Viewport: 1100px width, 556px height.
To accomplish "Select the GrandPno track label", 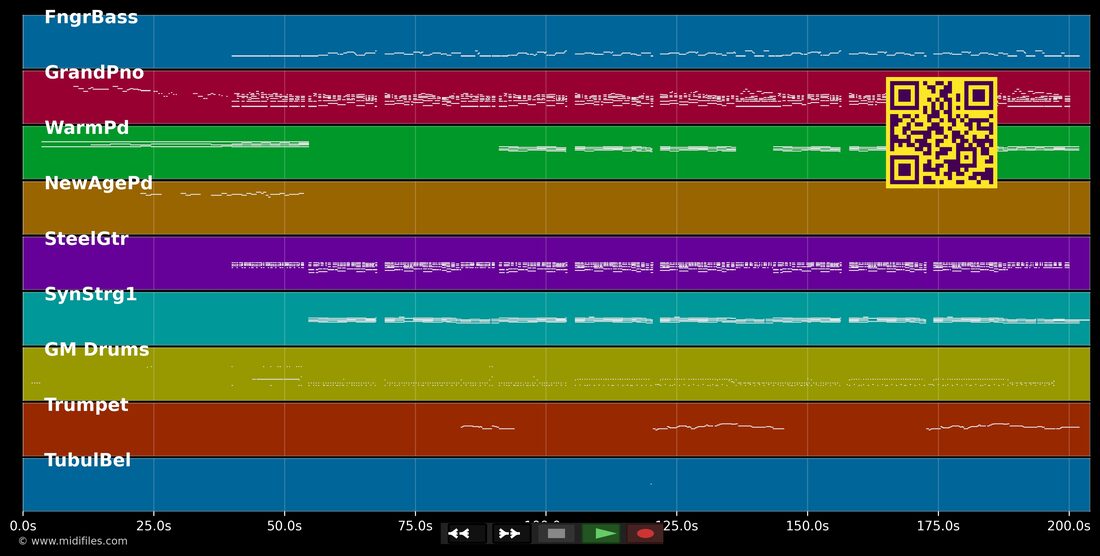I will coord(94,73).
